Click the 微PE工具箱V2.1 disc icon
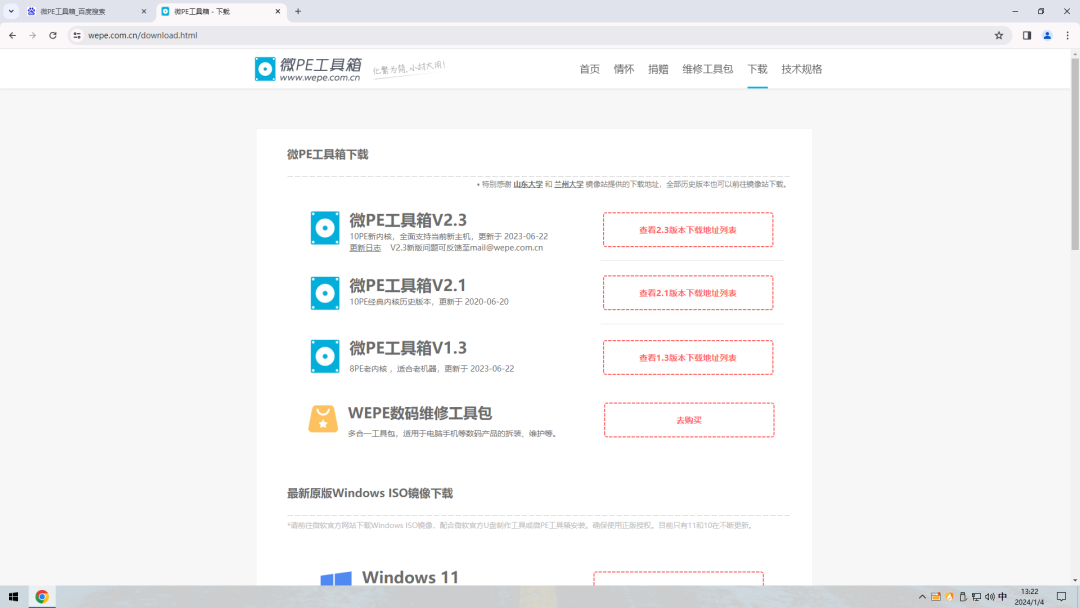This screenshot has height=608, width=1080. (x=325, y=293)
